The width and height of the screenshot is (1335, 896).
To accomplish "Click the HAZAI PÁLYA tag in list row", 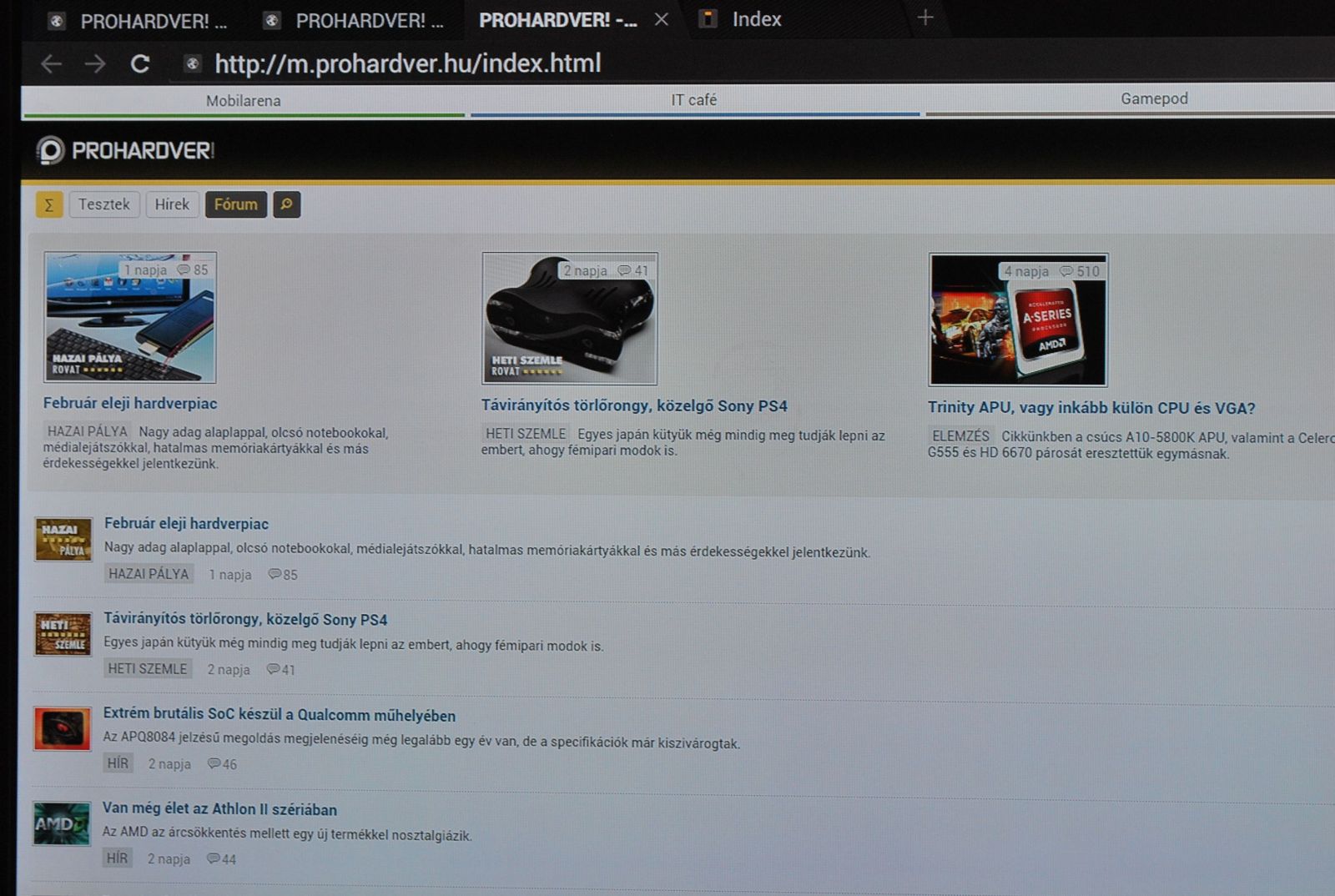I will tap(149, 574).
